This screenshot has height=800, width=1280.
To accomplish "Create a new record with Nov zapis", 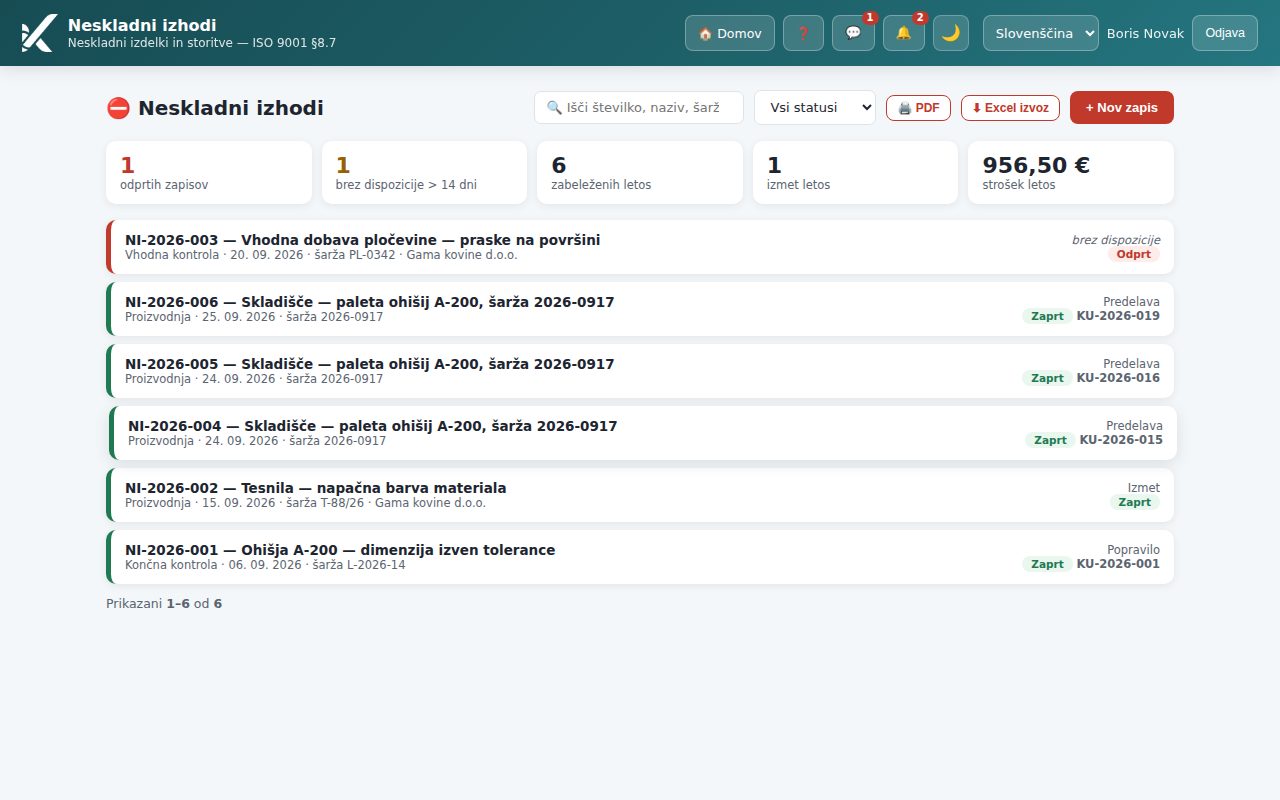I will 1122,108.
